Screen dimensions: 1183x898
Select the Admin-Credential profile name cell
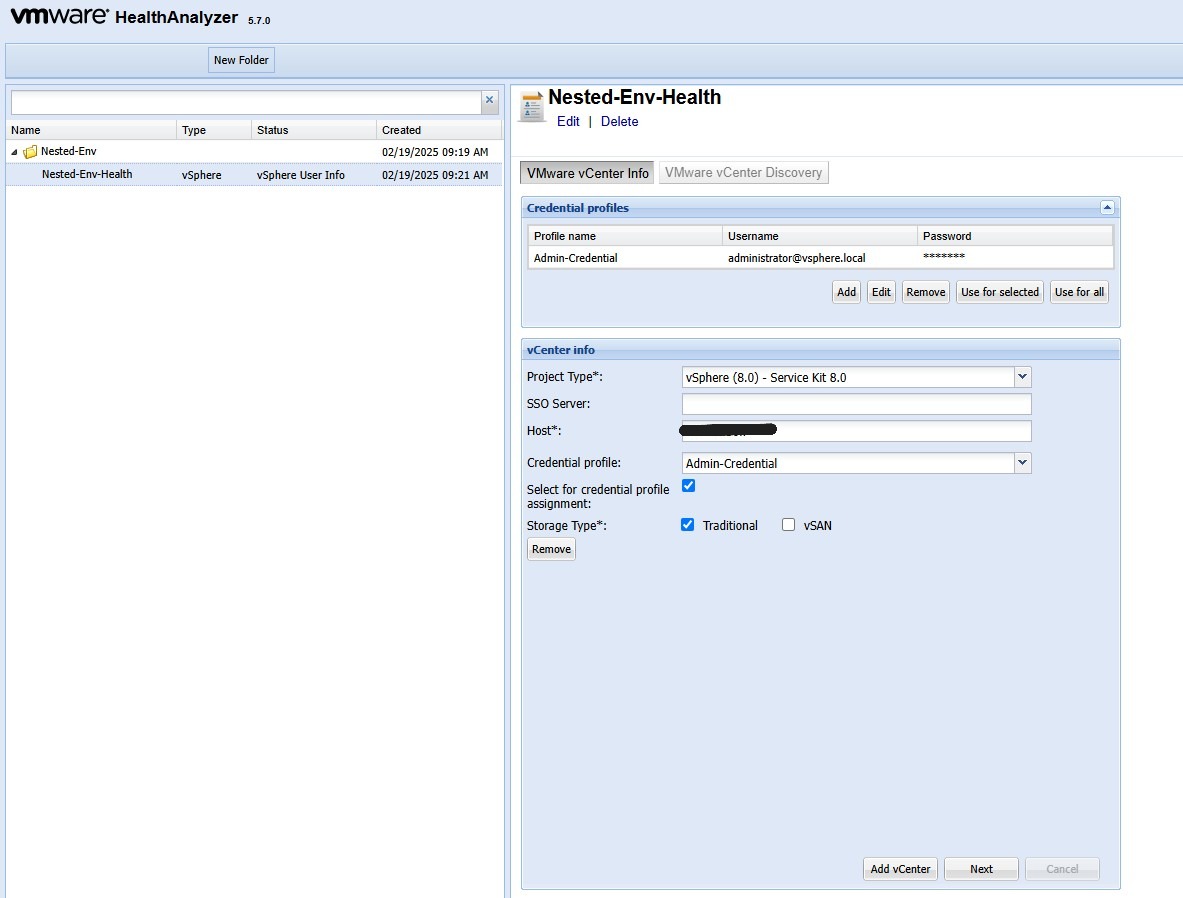pos(576,258)
